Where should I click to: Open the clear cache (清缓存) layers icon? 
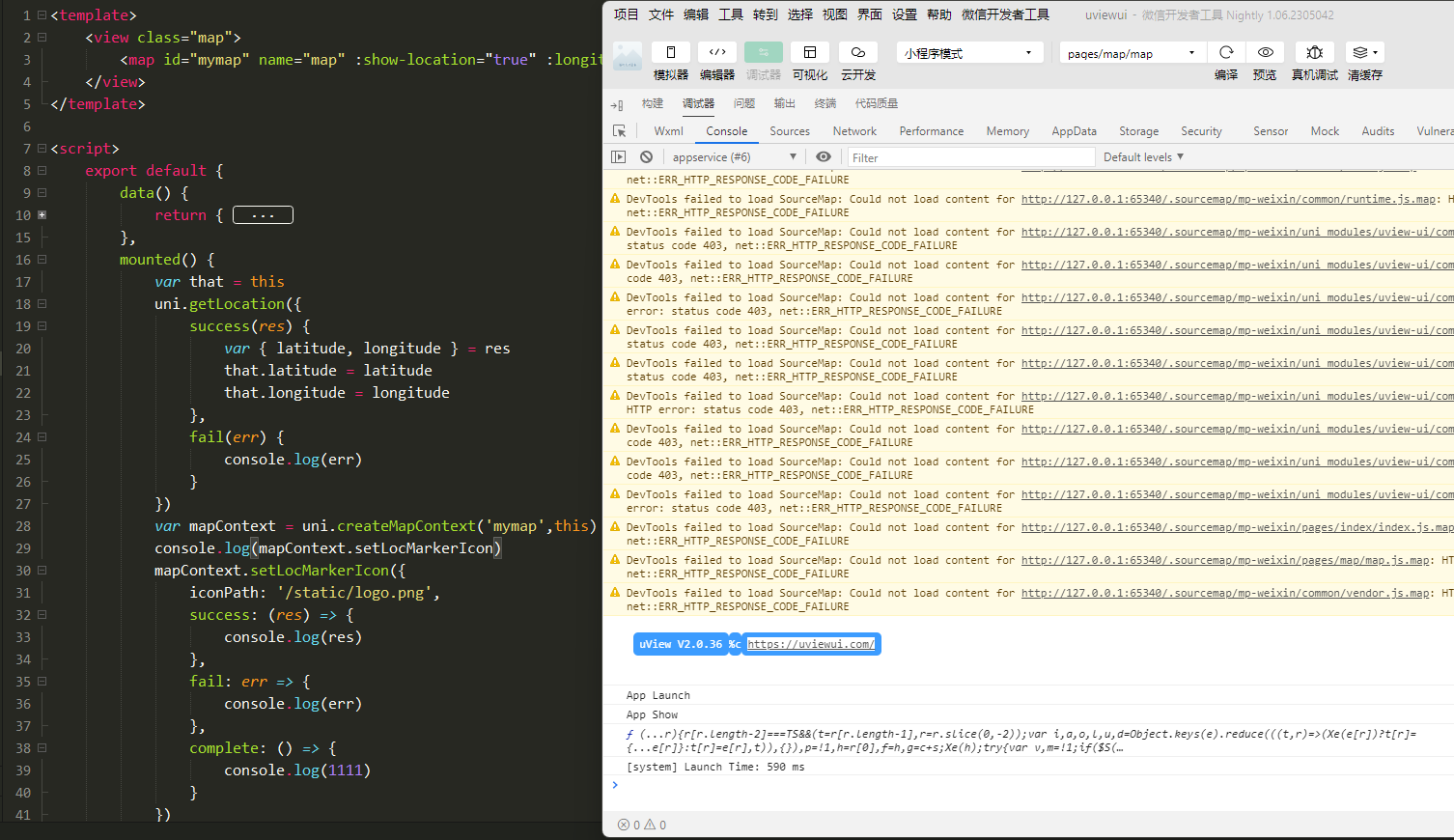point(1365,52)
